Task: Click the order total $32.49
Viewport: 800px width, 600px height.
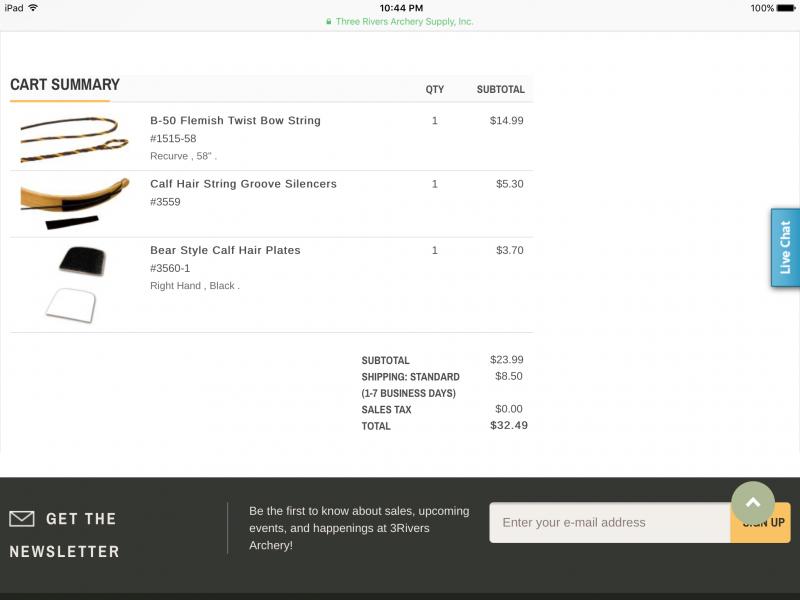Action: point(509,425)
